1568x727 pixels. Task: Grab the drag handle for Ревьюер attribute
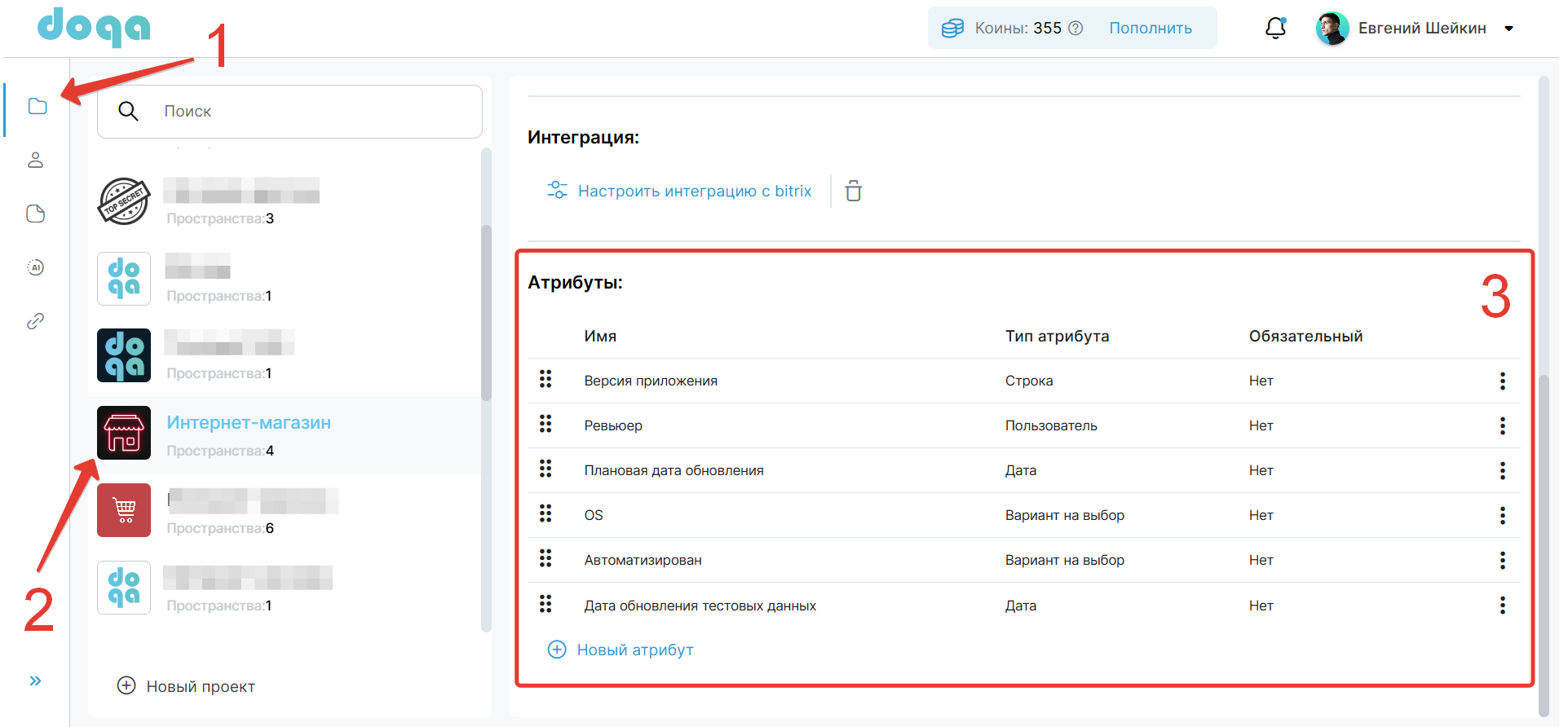pos(545,425)
